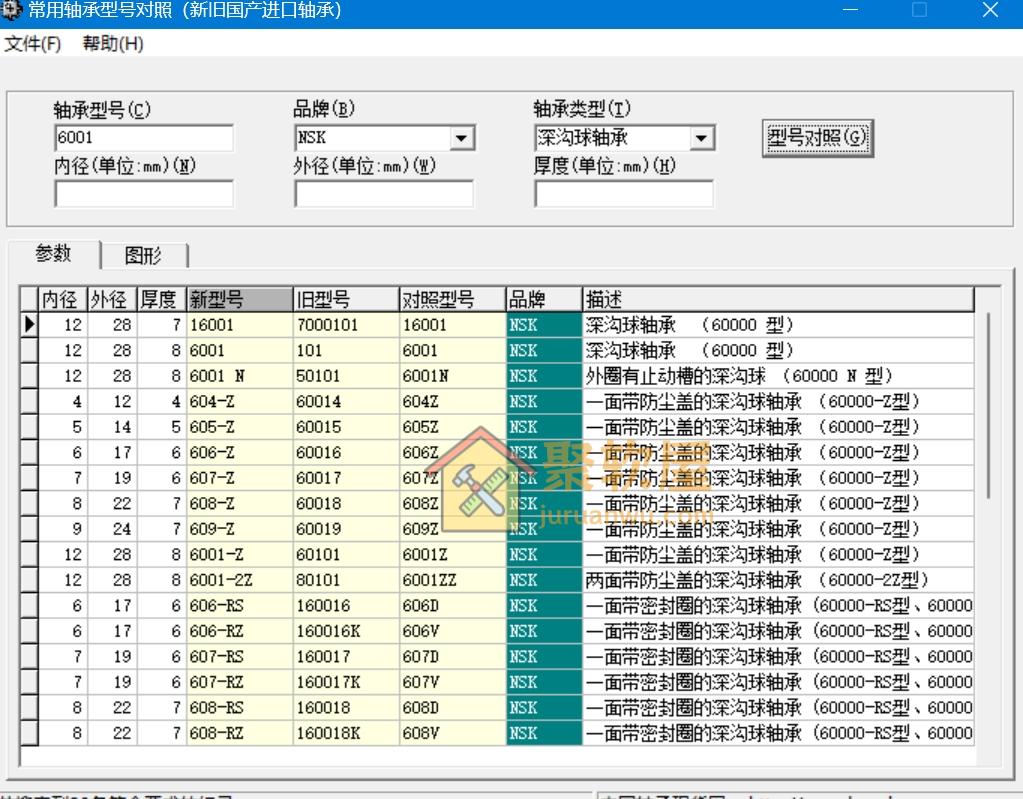Click the 内径 inner diameter input field

(x=143, y=193)
